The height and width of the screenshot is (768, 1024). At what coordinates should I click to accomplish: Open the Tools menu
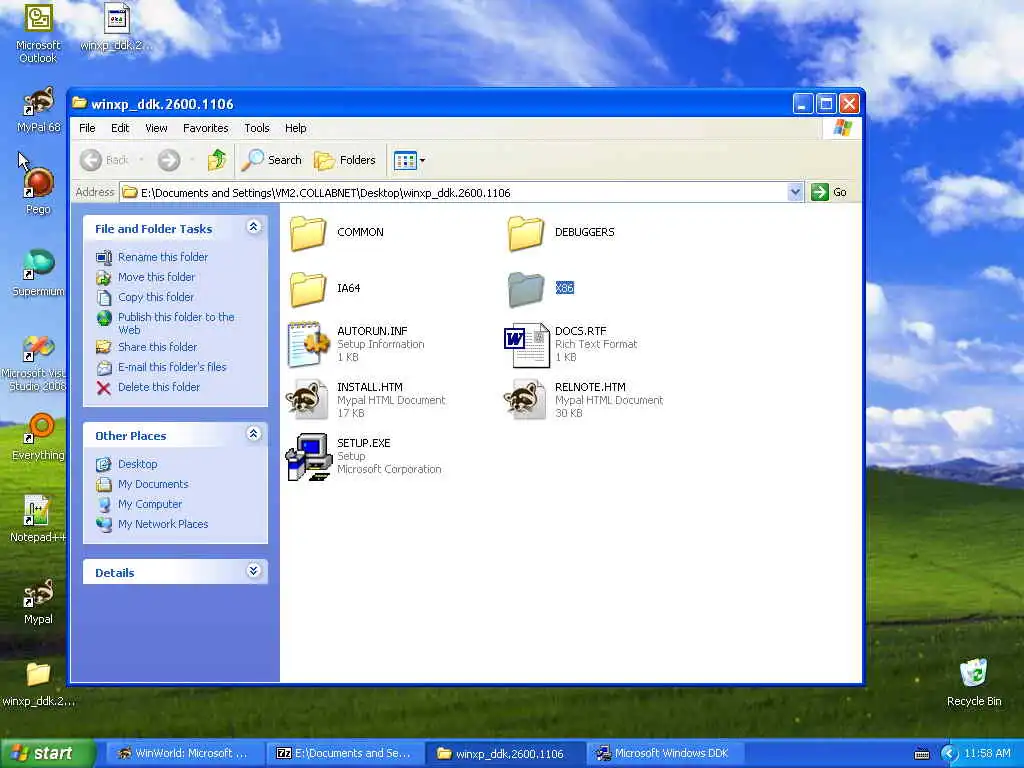click(x=257, y=128)
